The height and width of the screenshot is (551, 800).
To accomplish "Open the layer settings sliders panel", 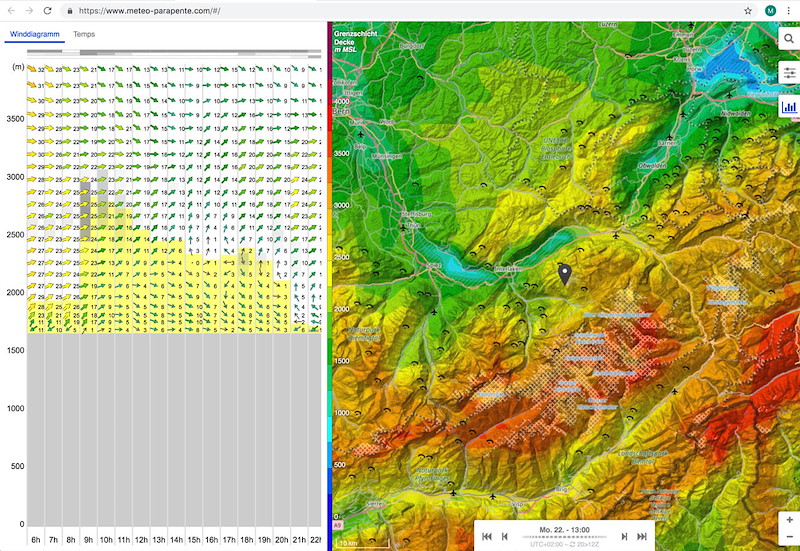I will tap(788, 73).
